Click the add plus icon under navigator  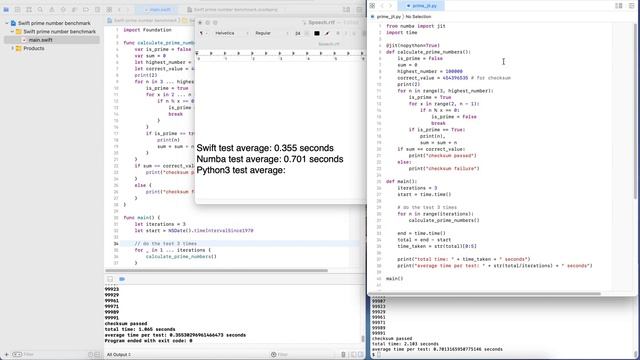(x=6, y=354)
